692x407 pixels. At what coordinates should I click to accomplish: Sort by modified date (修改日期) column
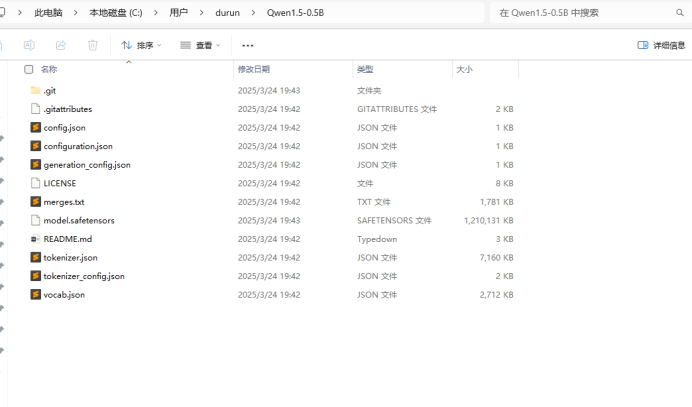[x=254, y=69]
